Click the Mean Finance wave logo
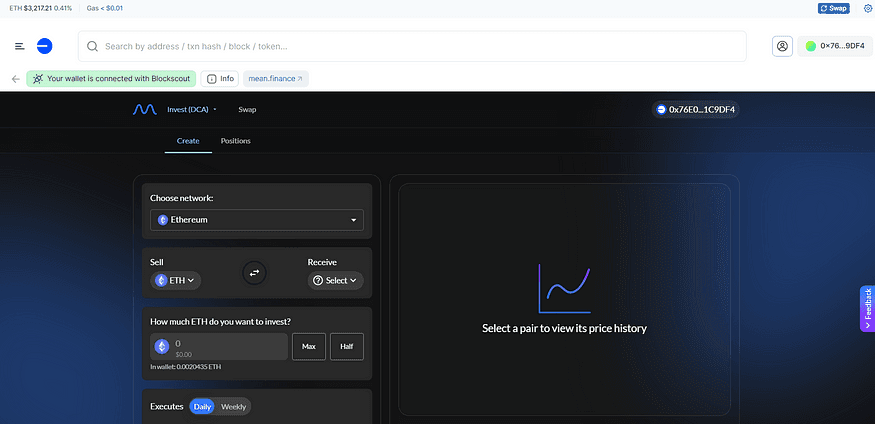This screenshot has height=424, width=875. pos(145,109)
